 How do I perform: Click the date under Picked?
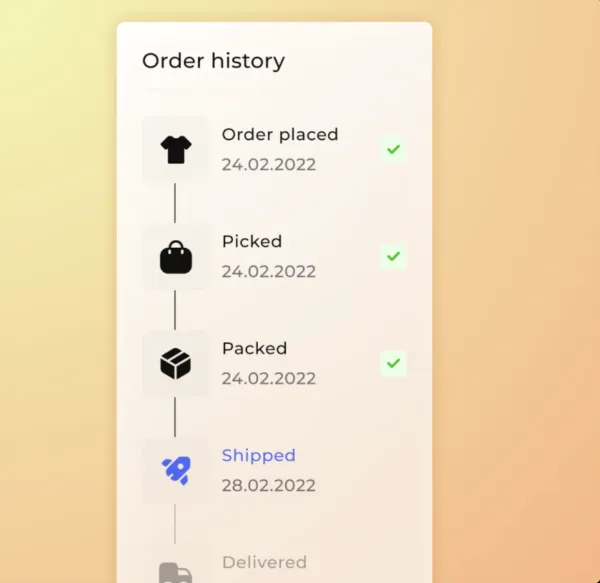point(268,271)
